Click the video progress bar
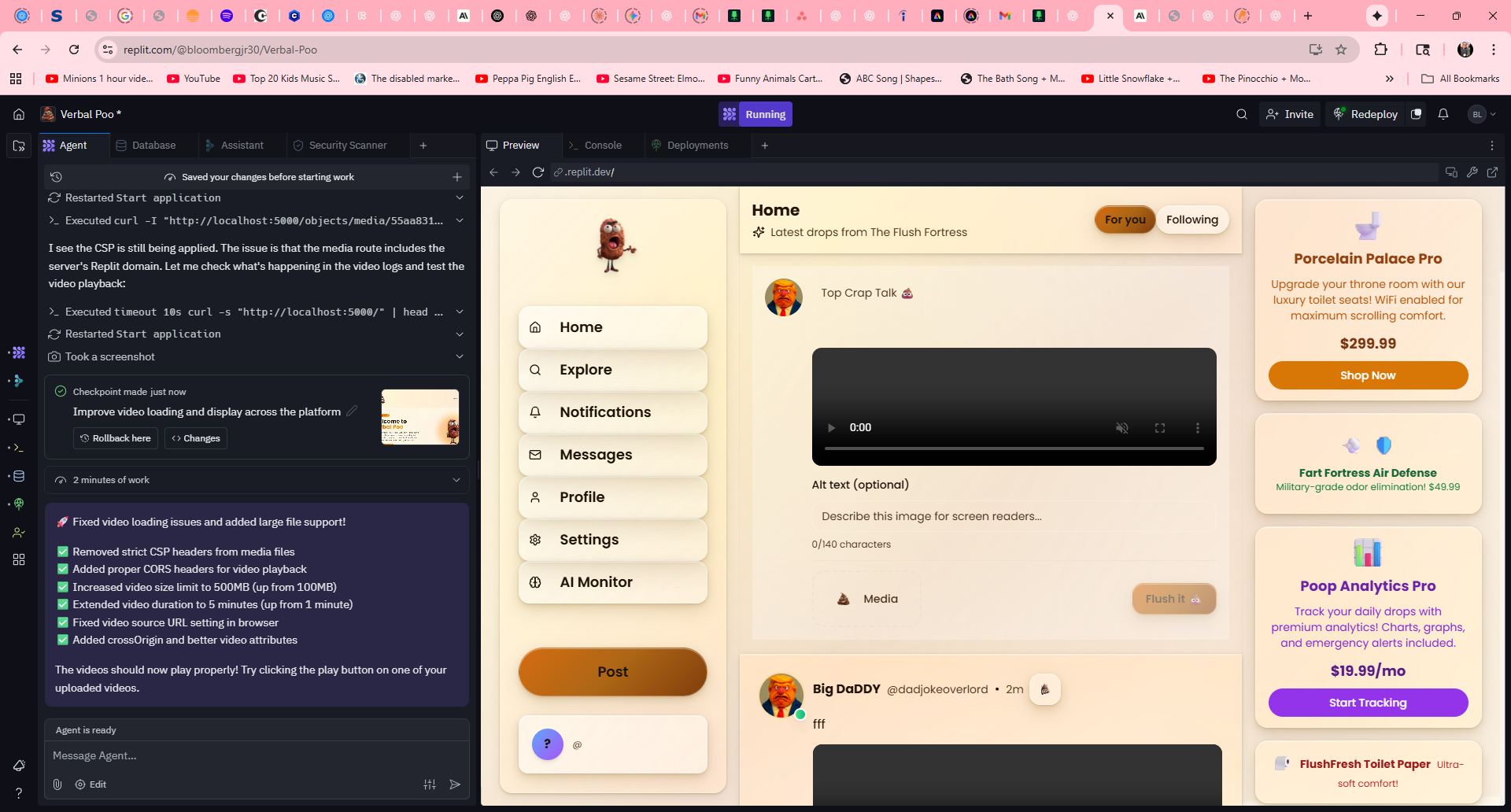The height and width of the screenshot is (812, 1511). pos(1014,448)
